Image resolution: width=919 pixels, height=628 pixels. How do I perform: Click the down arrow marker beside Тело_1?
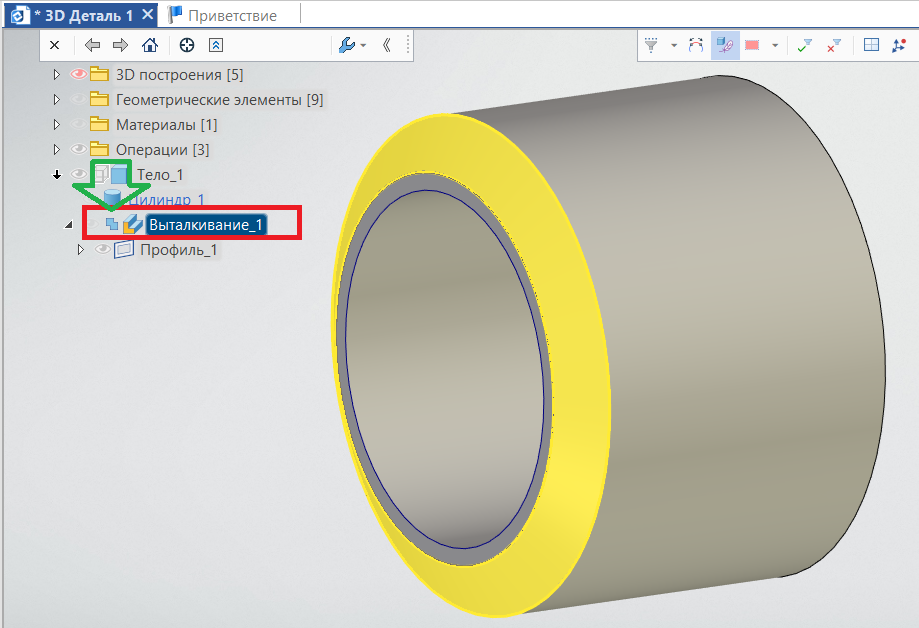point(57,174)
